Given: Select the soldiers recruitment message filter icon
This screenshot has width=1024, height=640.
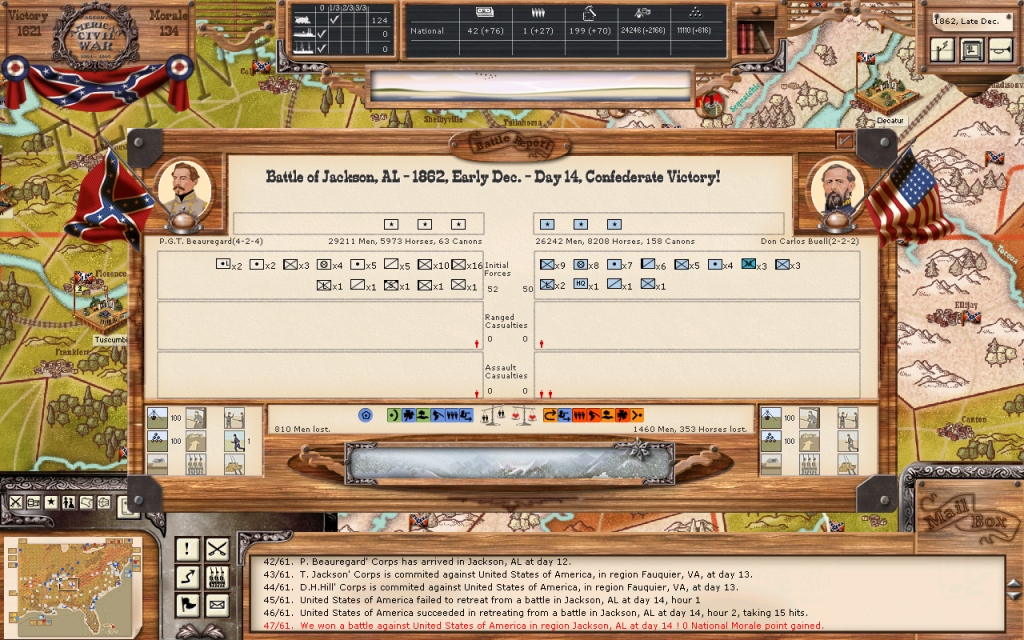Looking at the screenshot, I should [217, 577].
